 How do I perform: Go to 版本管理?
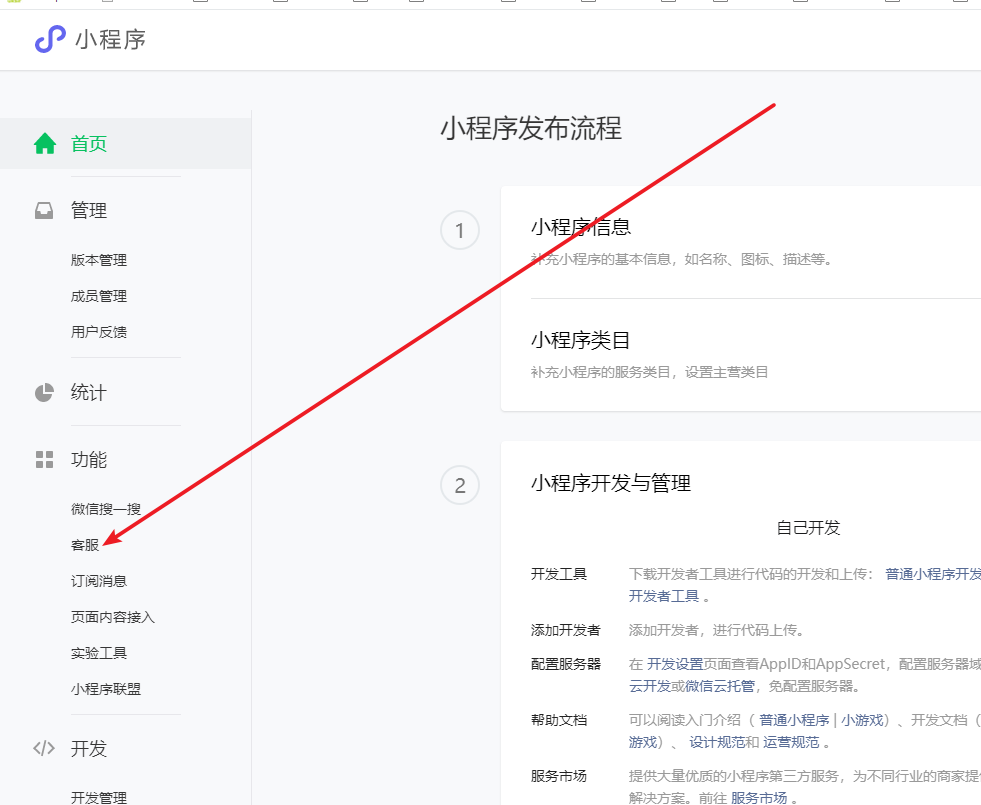point(99,260)
